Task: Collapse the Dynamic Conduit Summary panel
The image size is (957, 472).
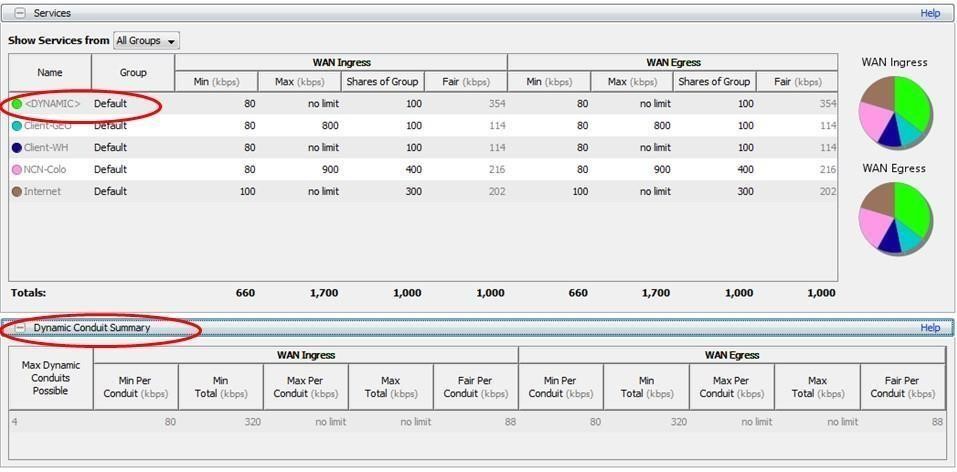Action: (20, 328)
